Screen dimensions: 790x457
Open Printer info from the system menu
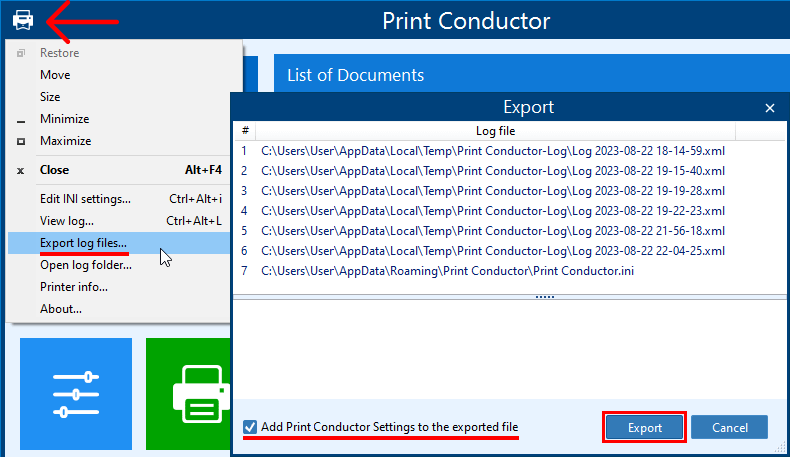(74, 287)
